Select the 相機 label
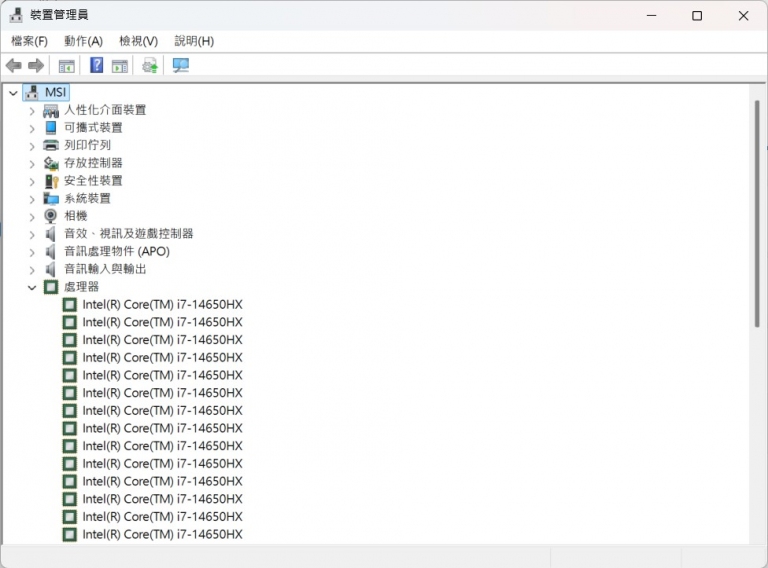Viewport: 768px width, 568px height. (75, 216)
